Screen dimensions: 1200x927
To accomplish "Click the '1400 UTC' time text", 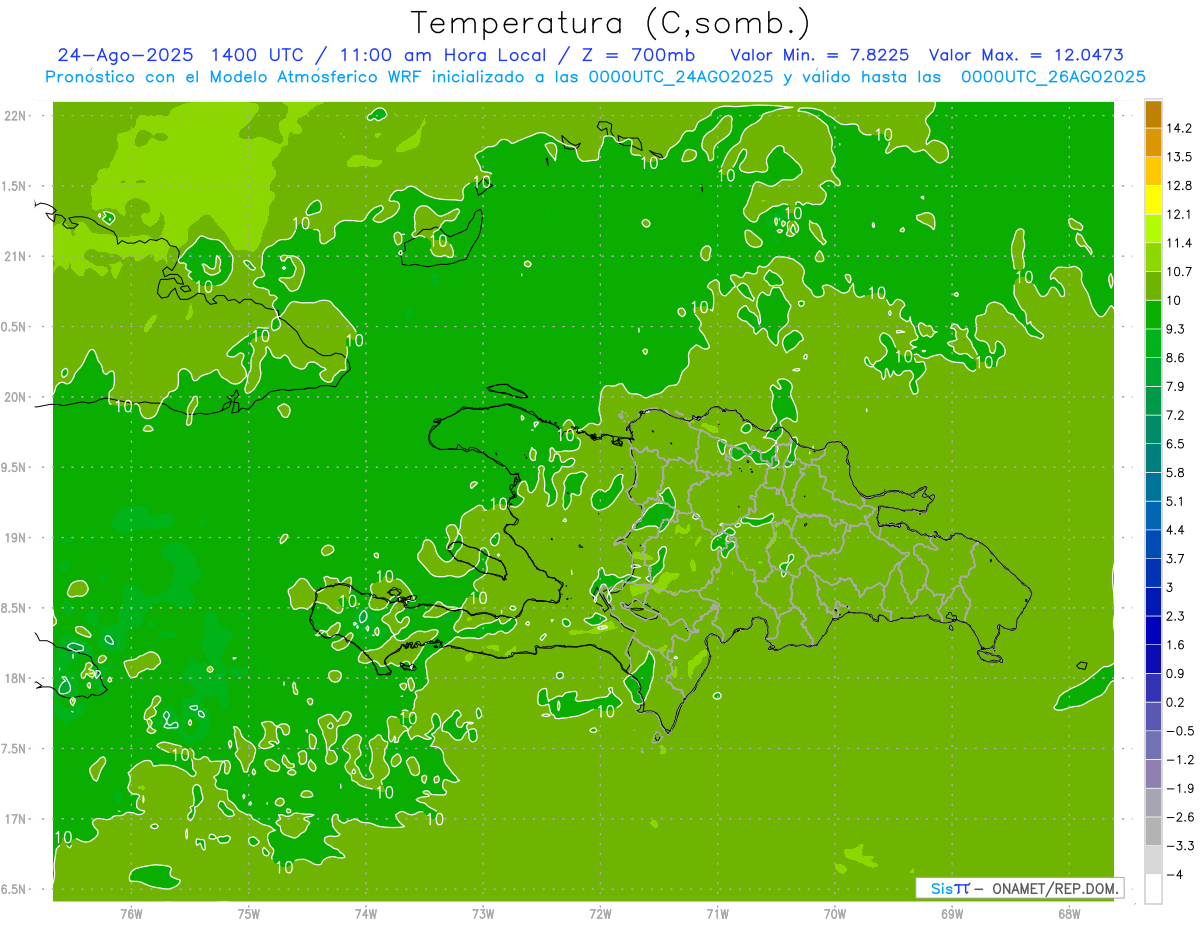I will (256, 55).
